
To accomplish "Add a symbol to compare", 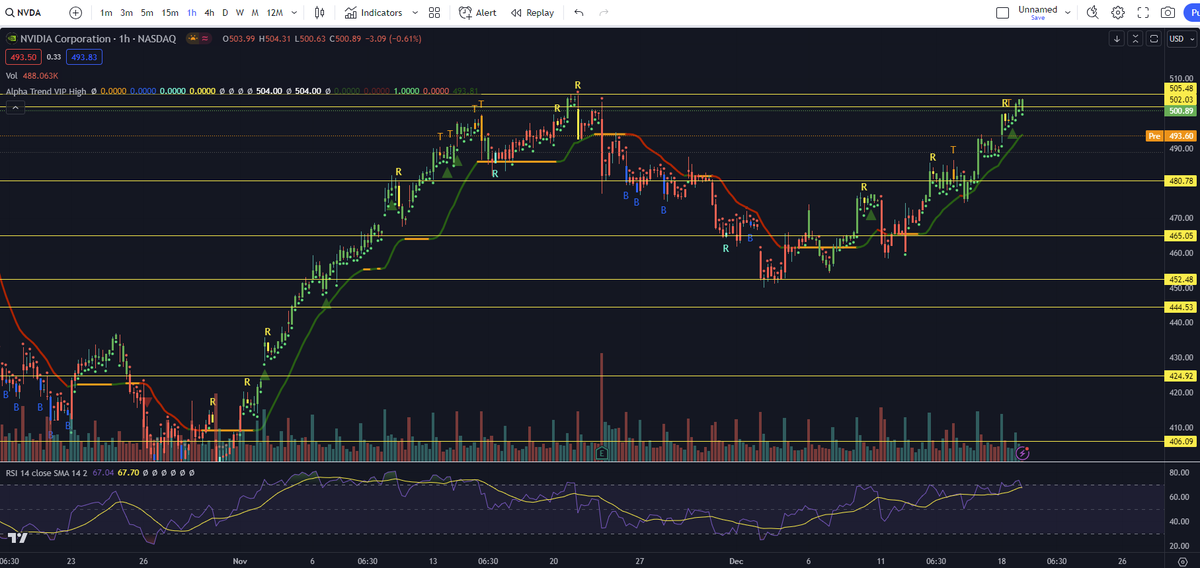I will point(76,13).
